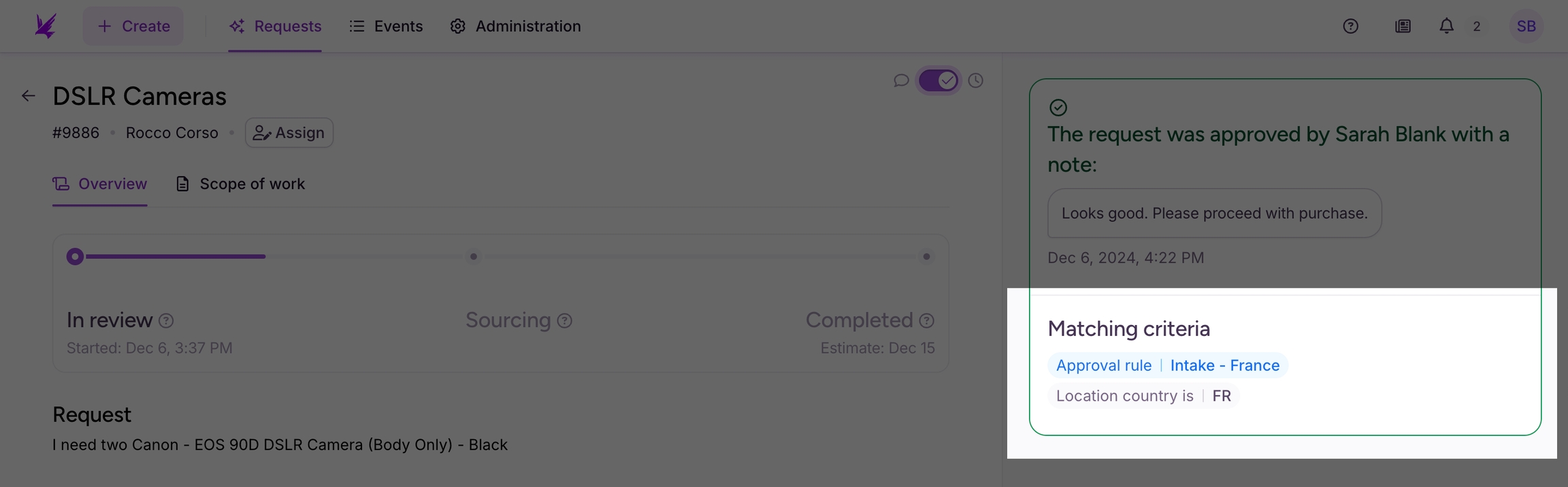Open the notifications bell
The image size is (1568, 487).
(1446, 26)
